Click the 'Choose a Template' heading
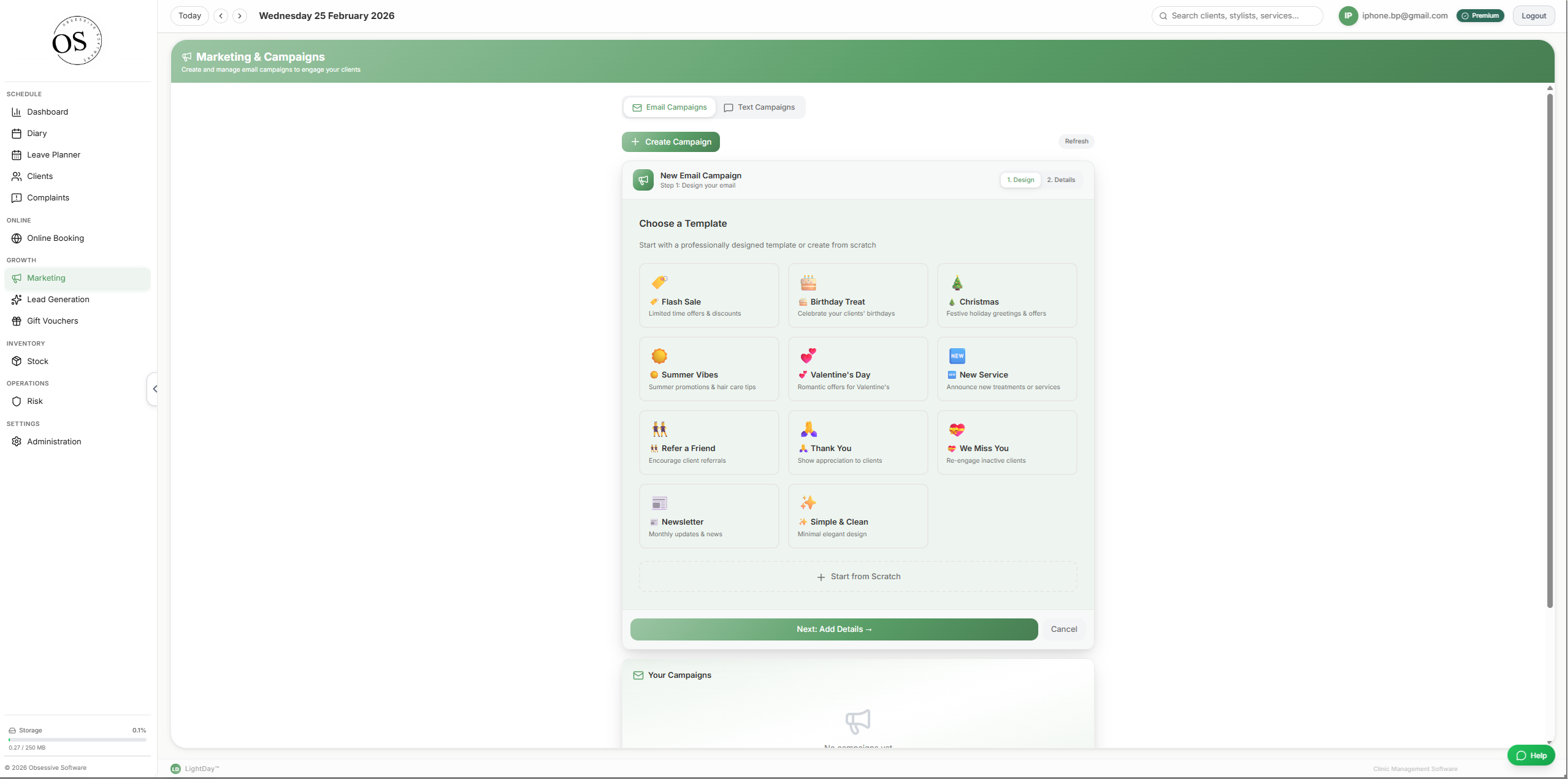This screenshot has height=779, width=1568. [x=683, y=224]
